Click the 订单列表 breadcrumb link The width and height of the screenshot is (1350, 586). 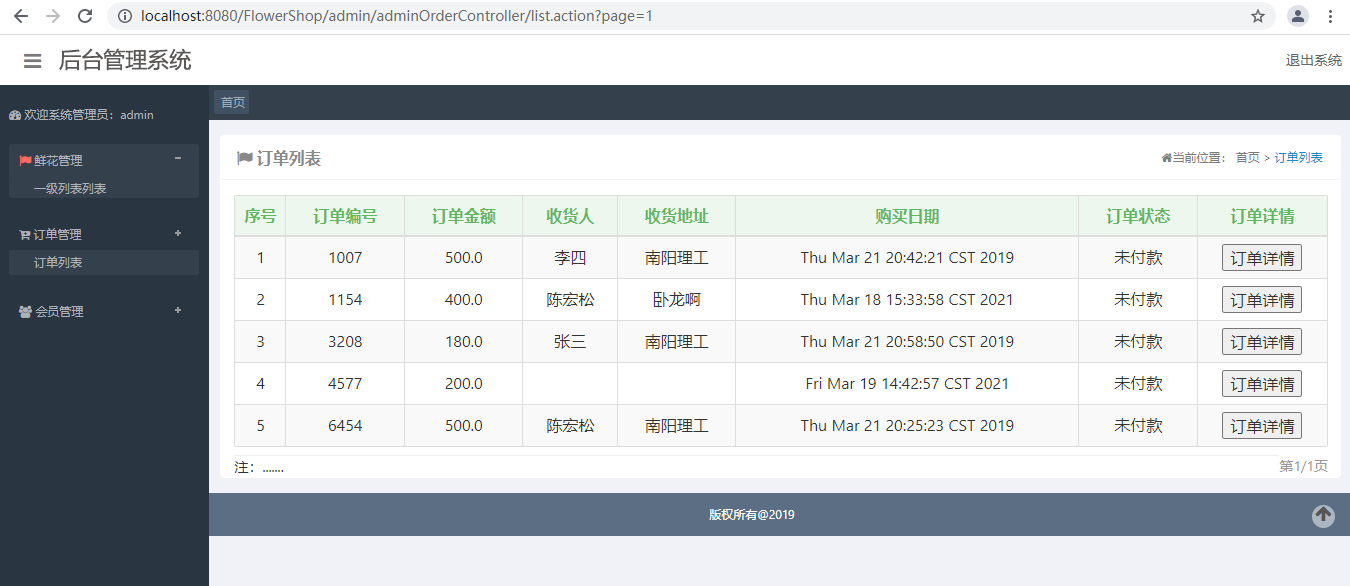pyautogui.click(x=1298, y=158)
